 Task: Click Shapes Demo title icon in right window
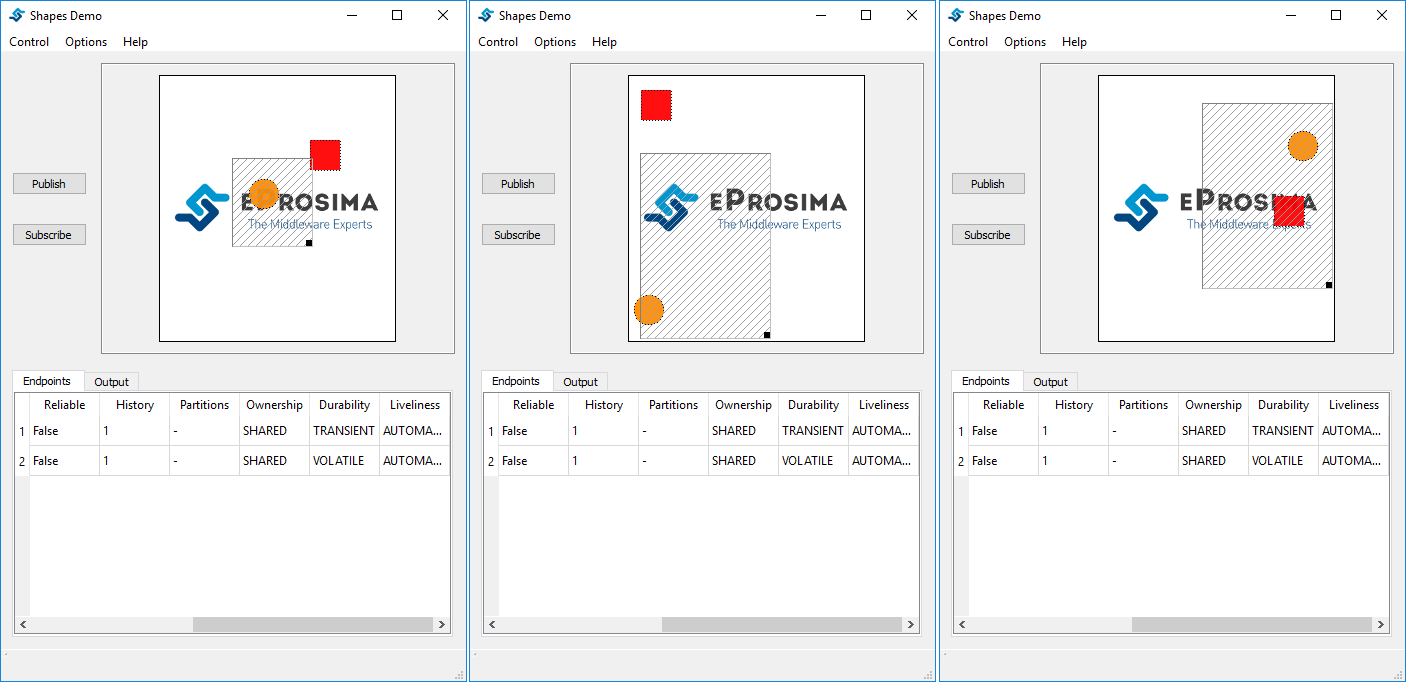(x=956, y=15)
